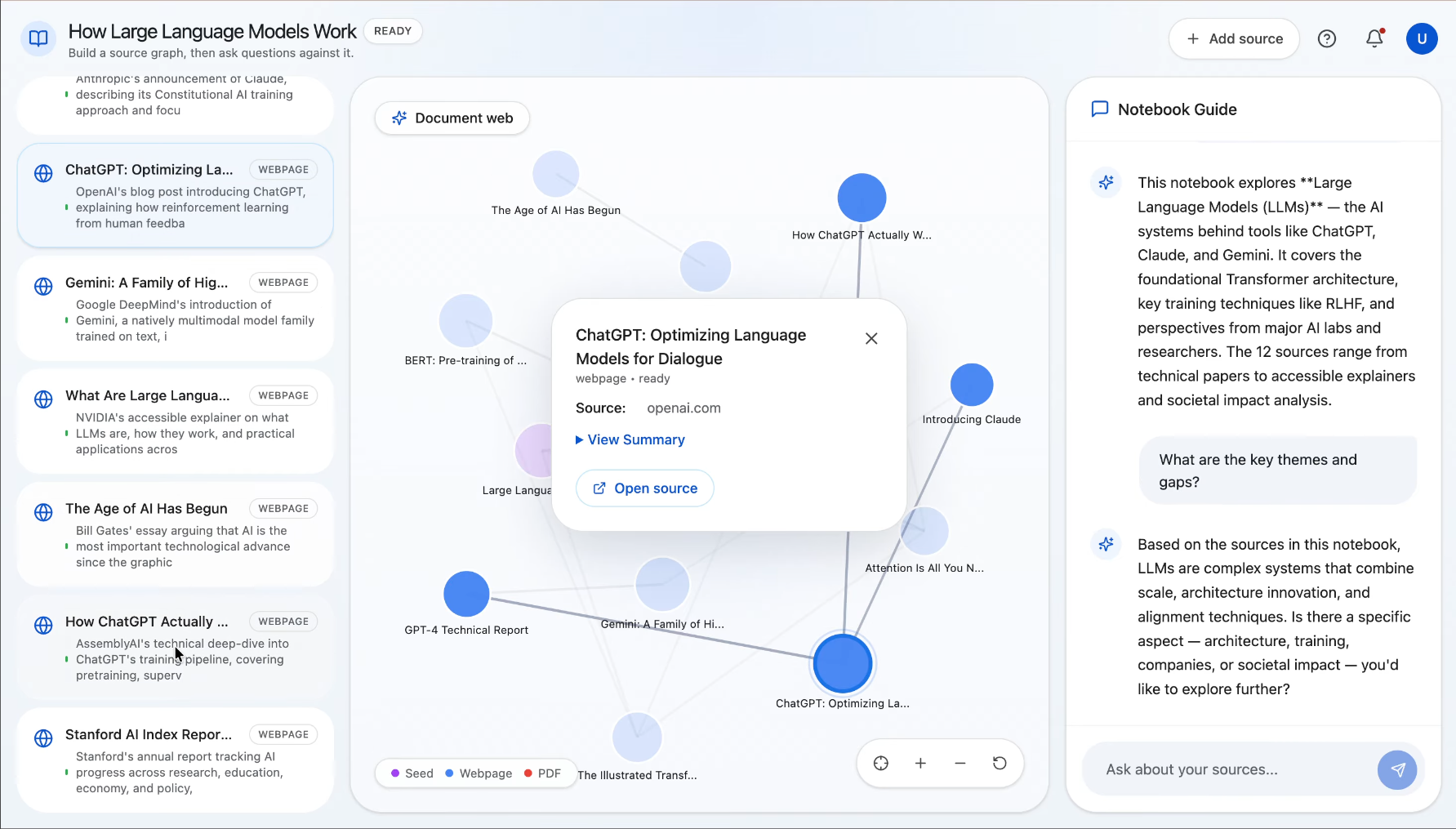This screenshot has height=829, width=1456.
Task: Click the READY status badge
Action: pyautogui.click(x=393, y=31)
